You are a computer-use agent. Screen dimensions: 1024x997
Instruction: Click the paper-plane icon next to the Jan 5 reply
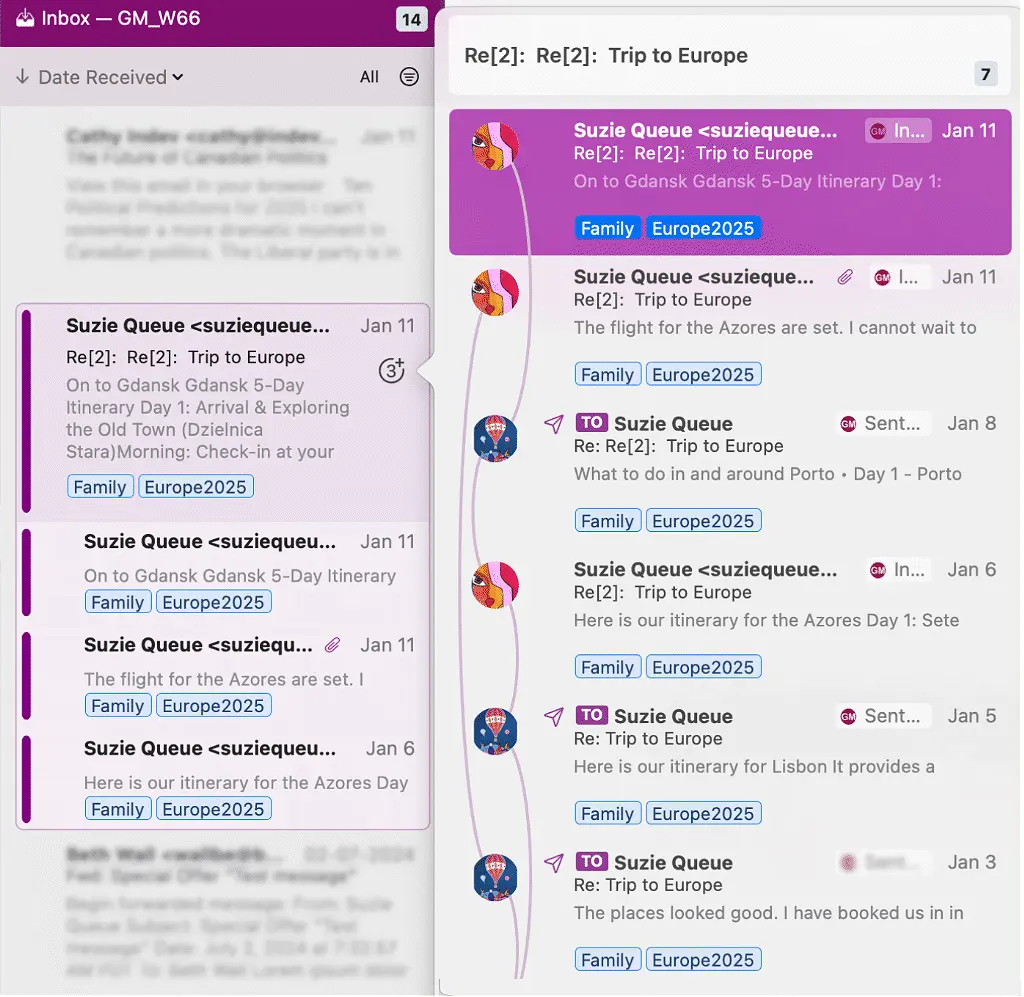tap(552, 718)
